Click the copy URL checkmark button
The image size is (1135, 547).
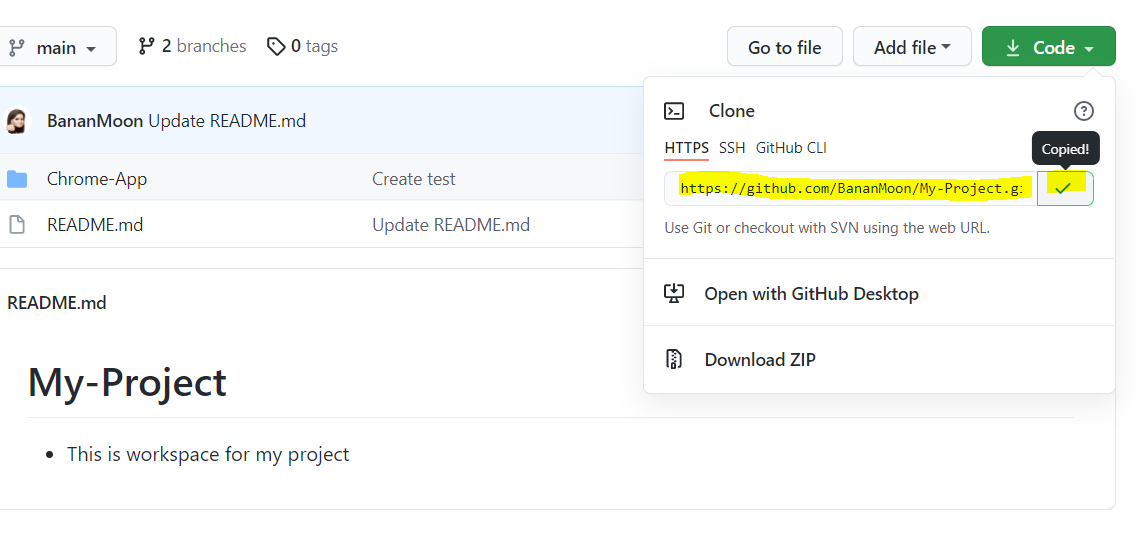[1065, 189]
